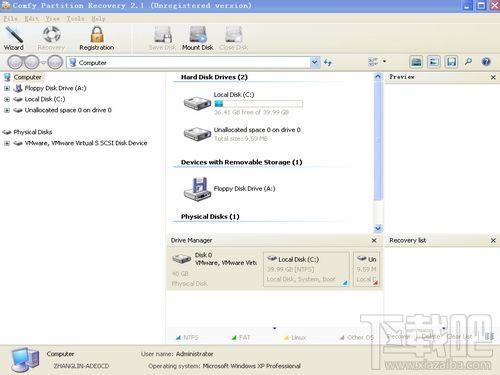This screenshot has height=375, width=500.
Task: Select Disk 0 in Drive Manager
Action: (x=215, y=269)
